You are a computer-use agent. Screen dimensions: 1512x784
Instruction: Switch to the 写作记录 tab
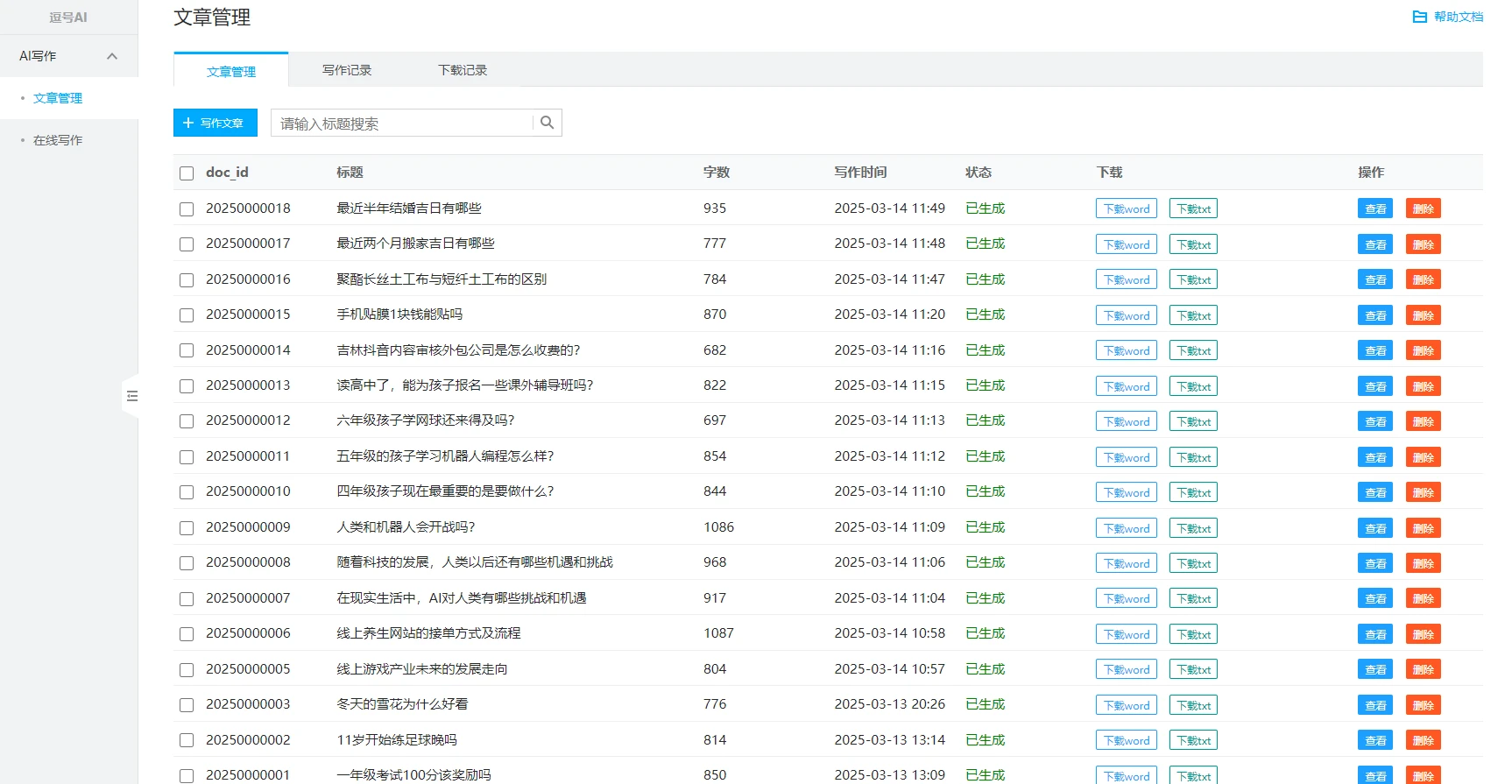click(x=347, y=70)
